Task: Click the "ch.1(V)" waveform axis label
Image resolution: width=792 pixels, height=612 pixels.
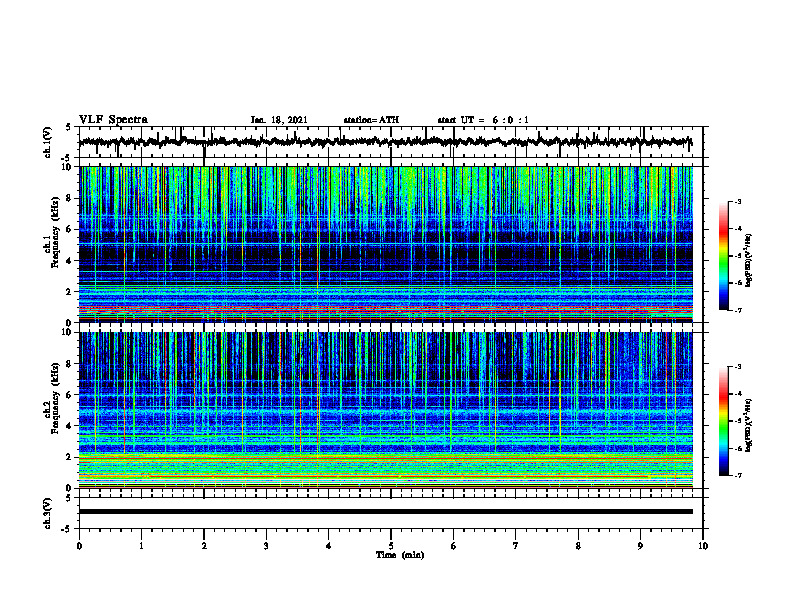Action: click(48, 142)
